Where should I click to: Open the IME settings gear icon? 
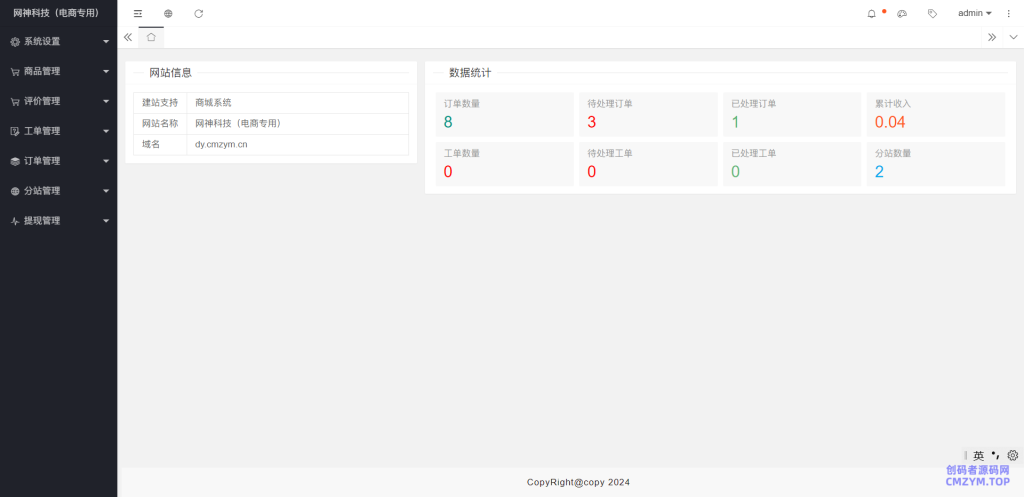[x=1012, y=455]
